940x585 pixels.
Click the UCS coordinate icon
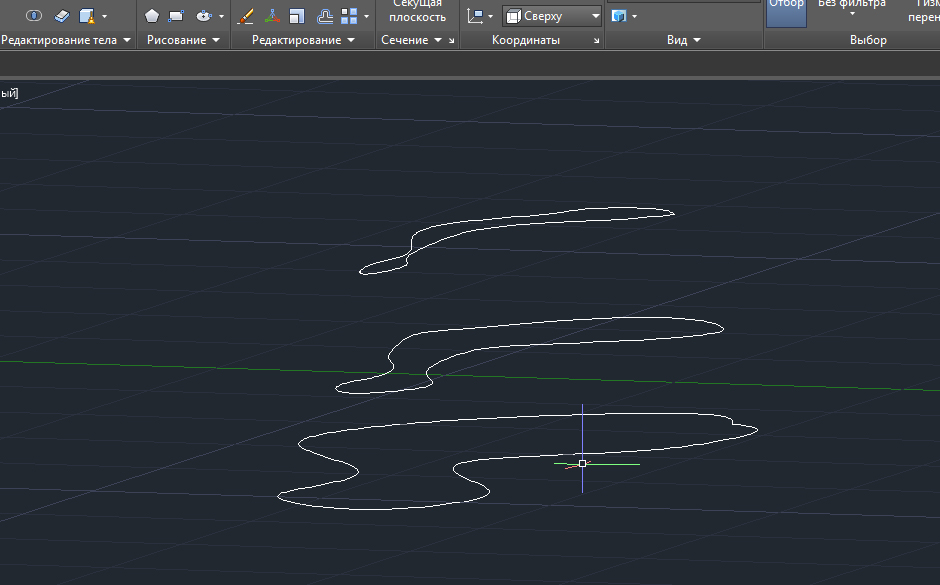[x=475, y=16]
